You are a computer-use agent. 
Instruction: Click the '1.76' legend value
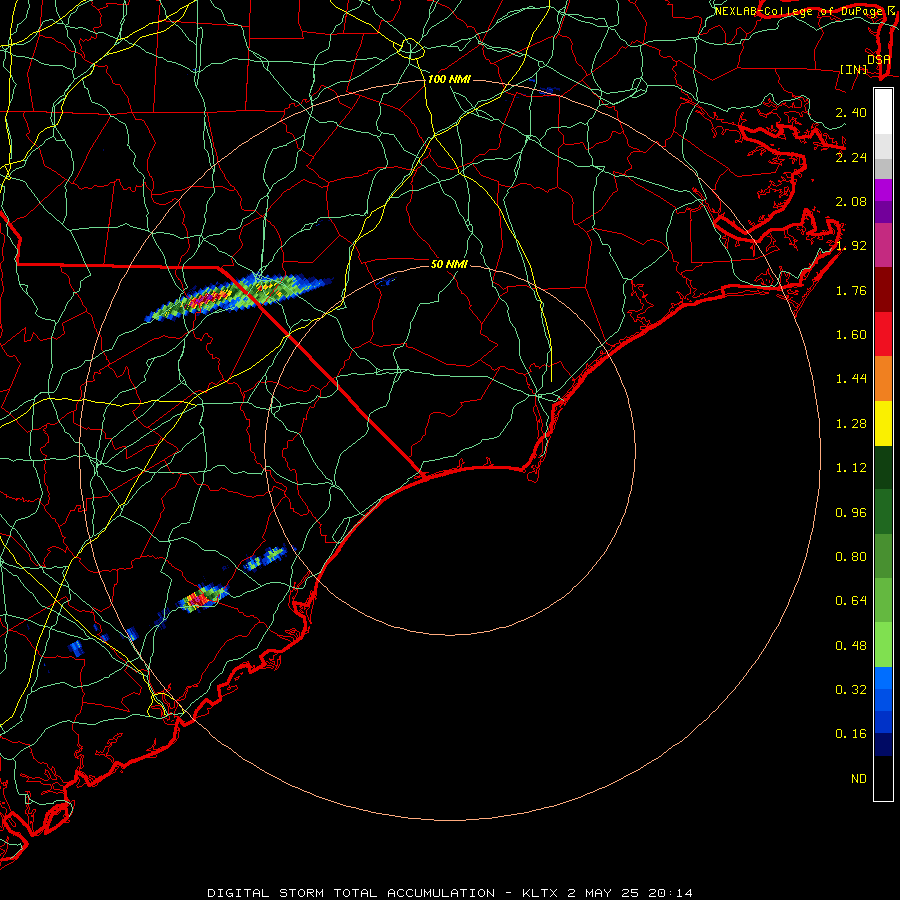click(x=851, y=290)
